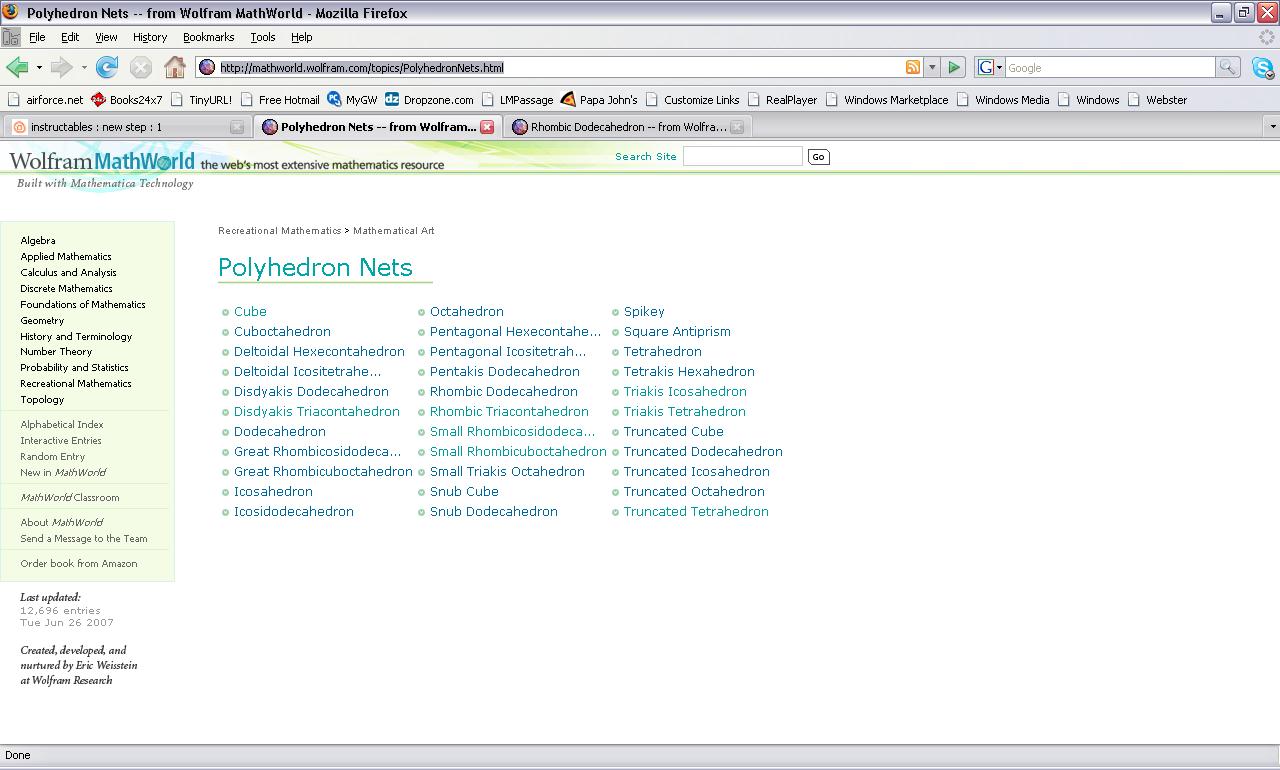Image resolution: width=1280 pixels, height=770 pixels.
Task: Go to Recreational Mathematics breadcrumb link
Action: [280, 231]
